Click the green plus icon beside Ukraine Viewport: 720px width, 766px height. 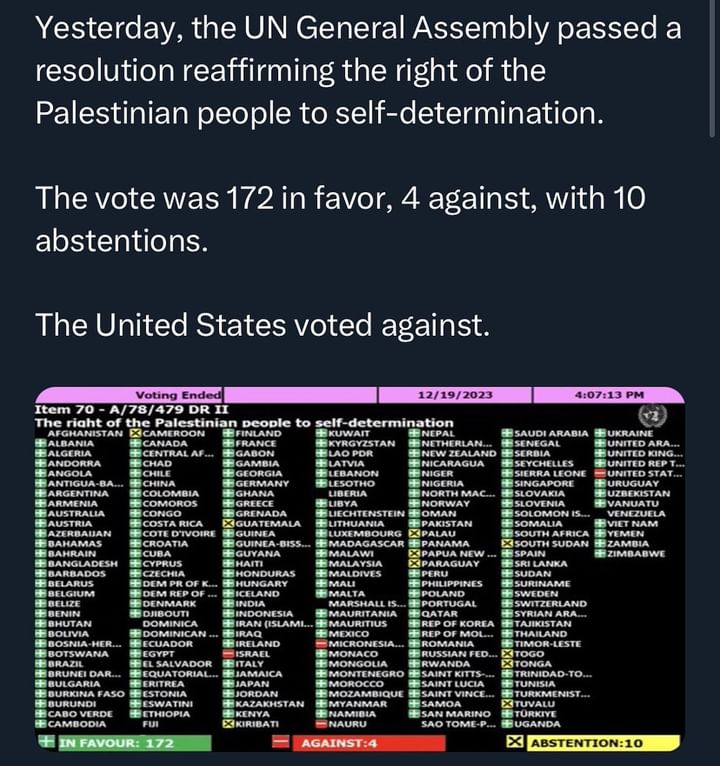[x=600, y=433]
